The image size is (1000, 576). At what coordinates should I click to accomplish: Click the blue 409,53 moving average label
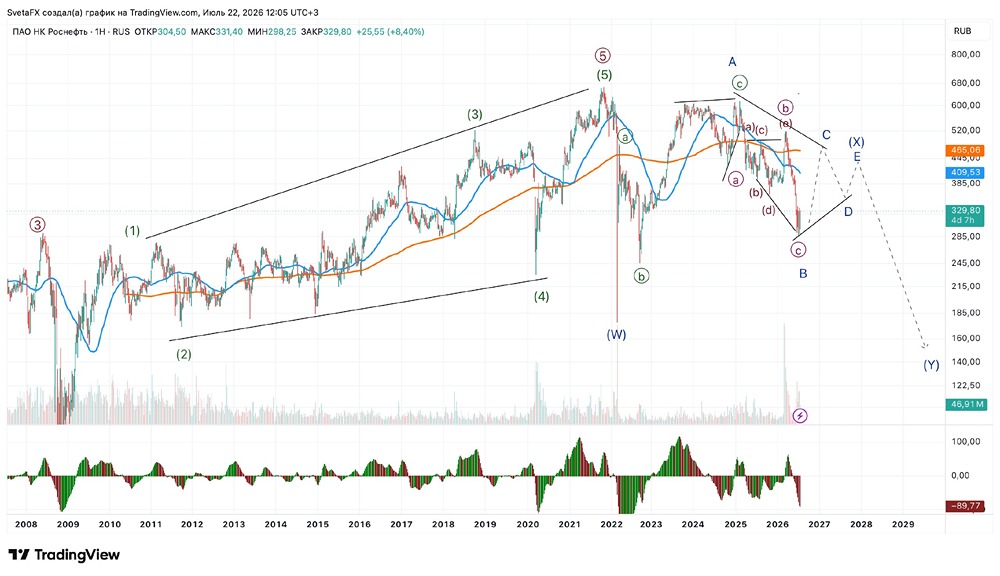tap(965, 172)
